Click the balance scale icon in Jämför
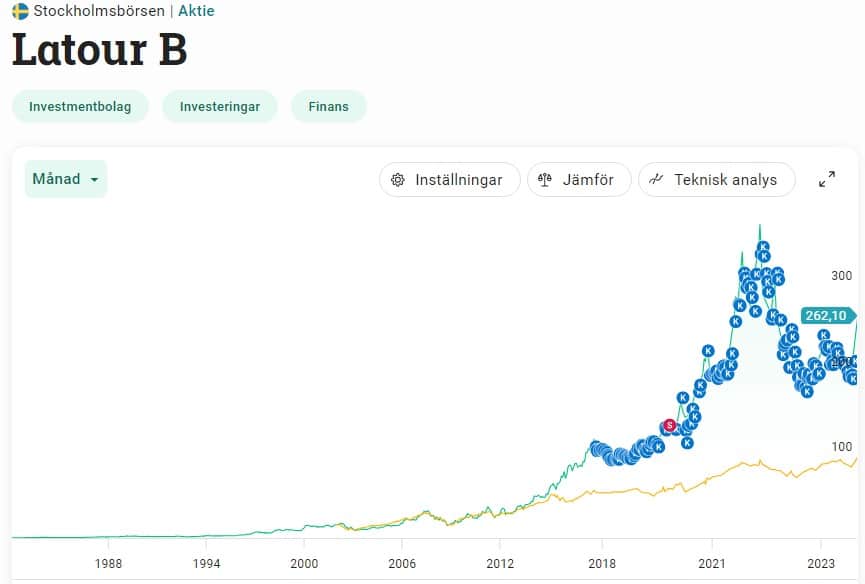865x584 pixels. point(545,180)
